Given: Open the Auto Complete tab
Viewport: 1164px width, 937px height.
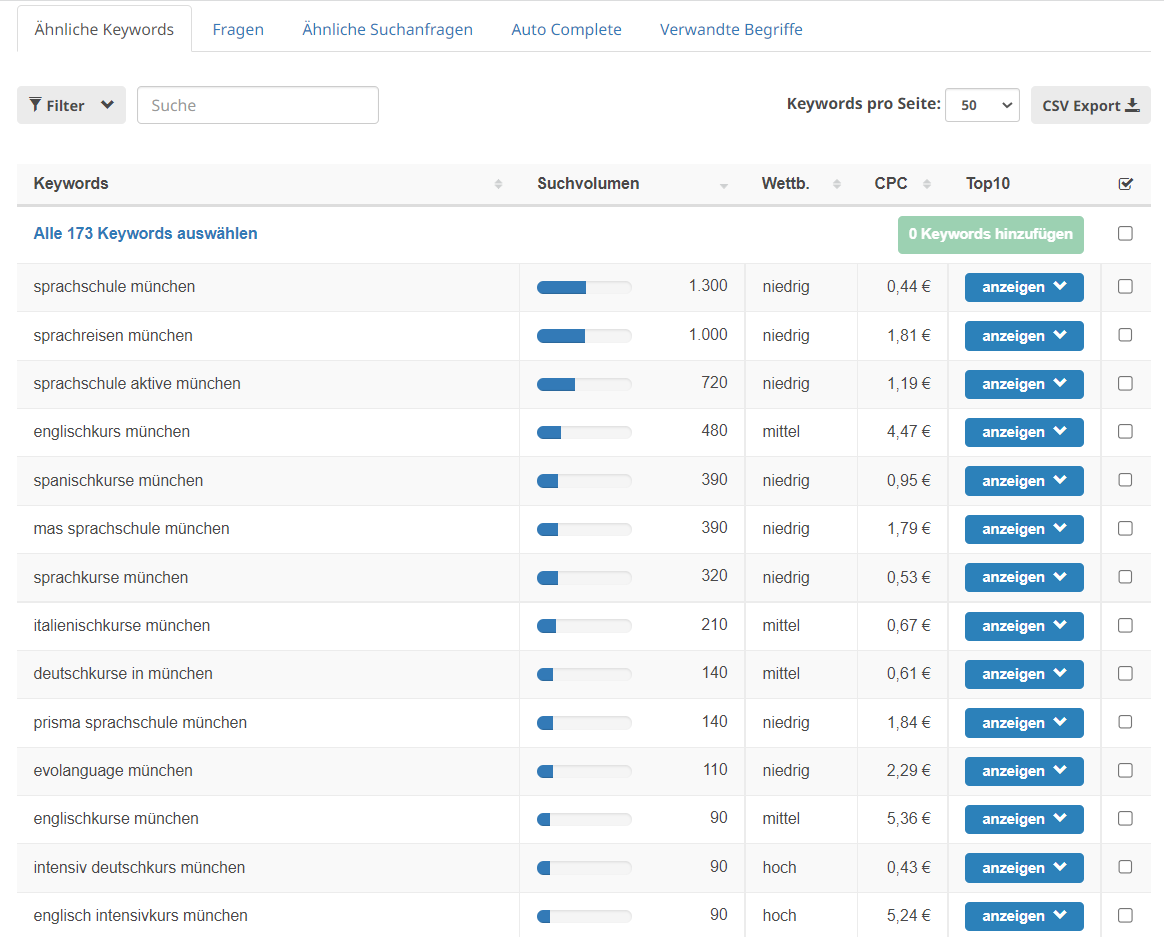Looking at the screenshot, I should click(x=566, y=29).
